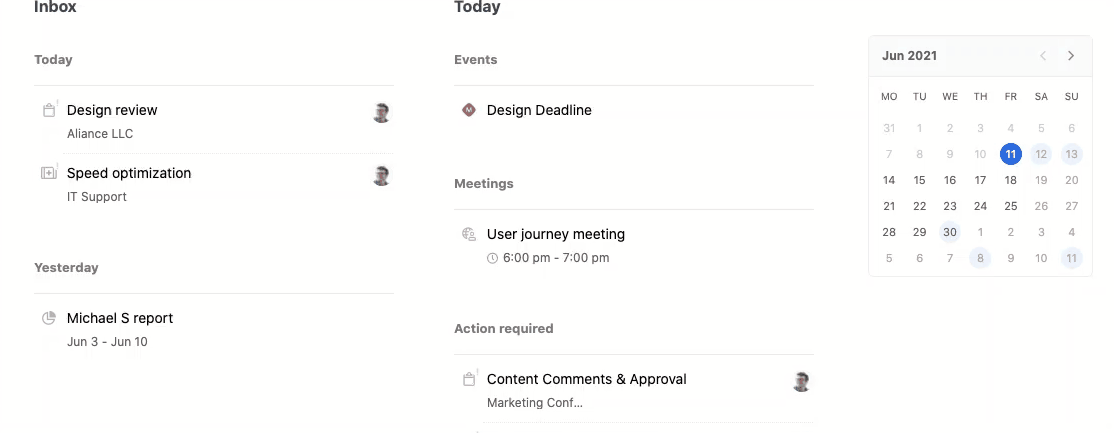Open the Design review inbox item
1114x433 pixels.
(x=214, y=121)
